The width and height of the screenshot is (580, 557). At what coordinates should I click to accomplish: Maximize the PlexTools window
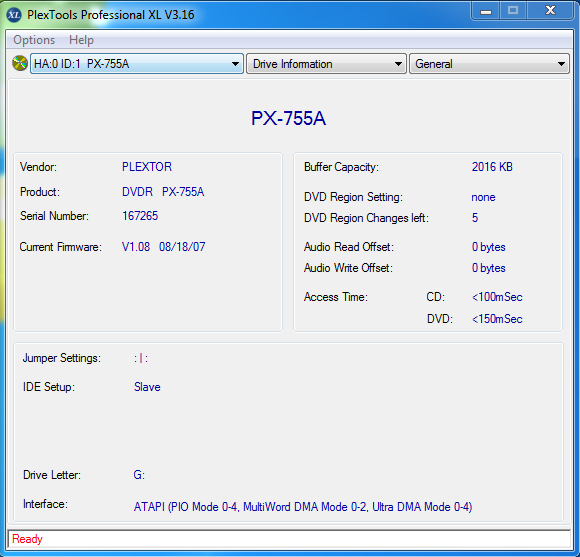(x=513, y=11)
